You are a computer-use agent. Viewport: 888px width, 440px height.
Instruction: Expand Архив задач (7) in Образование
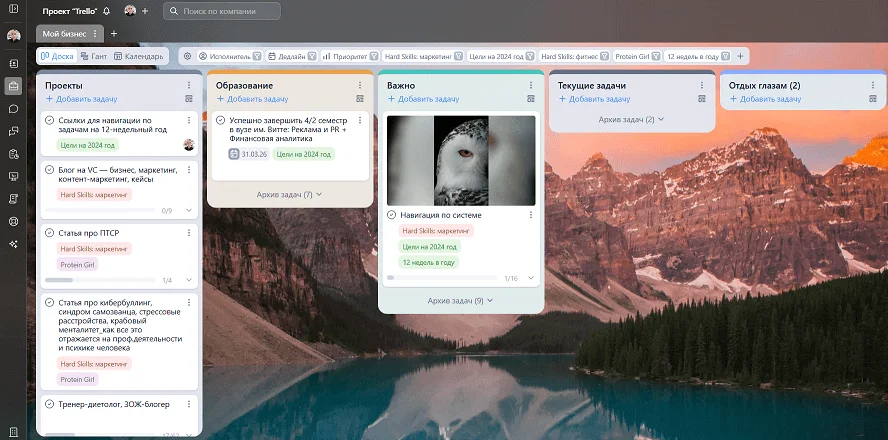pos(289,195)
